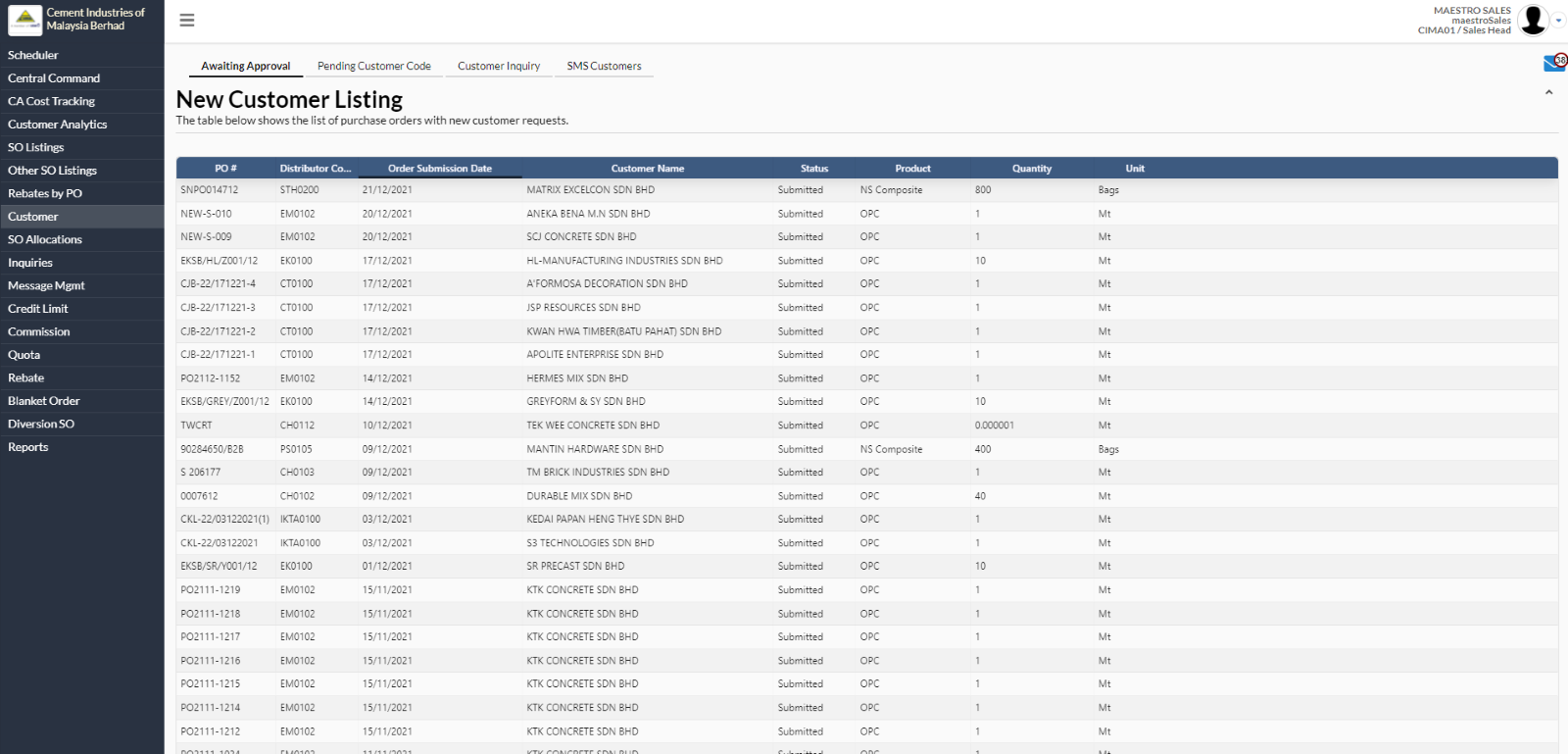Click DURABLE MIX SDN BHD
1568x754 pixels.
(579, 496)
